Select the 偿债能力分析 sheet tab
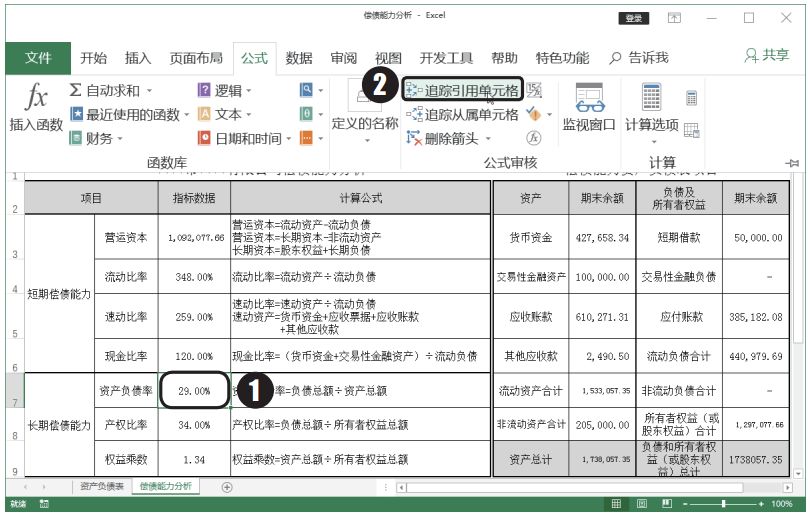 click(x=165, y=486)
